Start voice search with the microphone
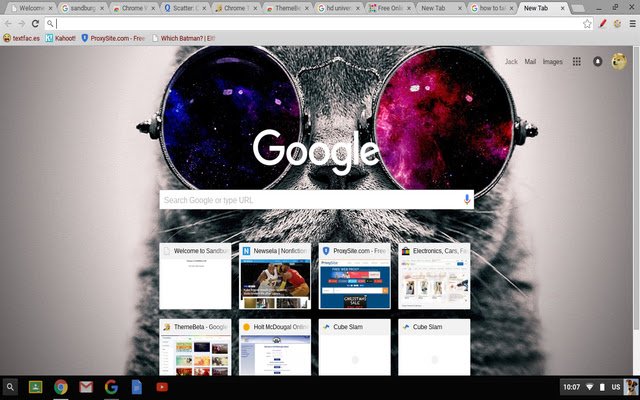Viewport: 640px width, 400px height. (467, 200)
